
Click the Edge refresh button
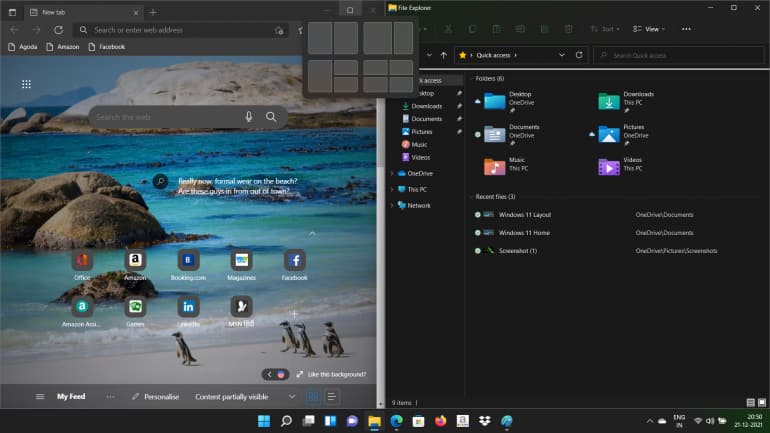click(x=58, y=30)
